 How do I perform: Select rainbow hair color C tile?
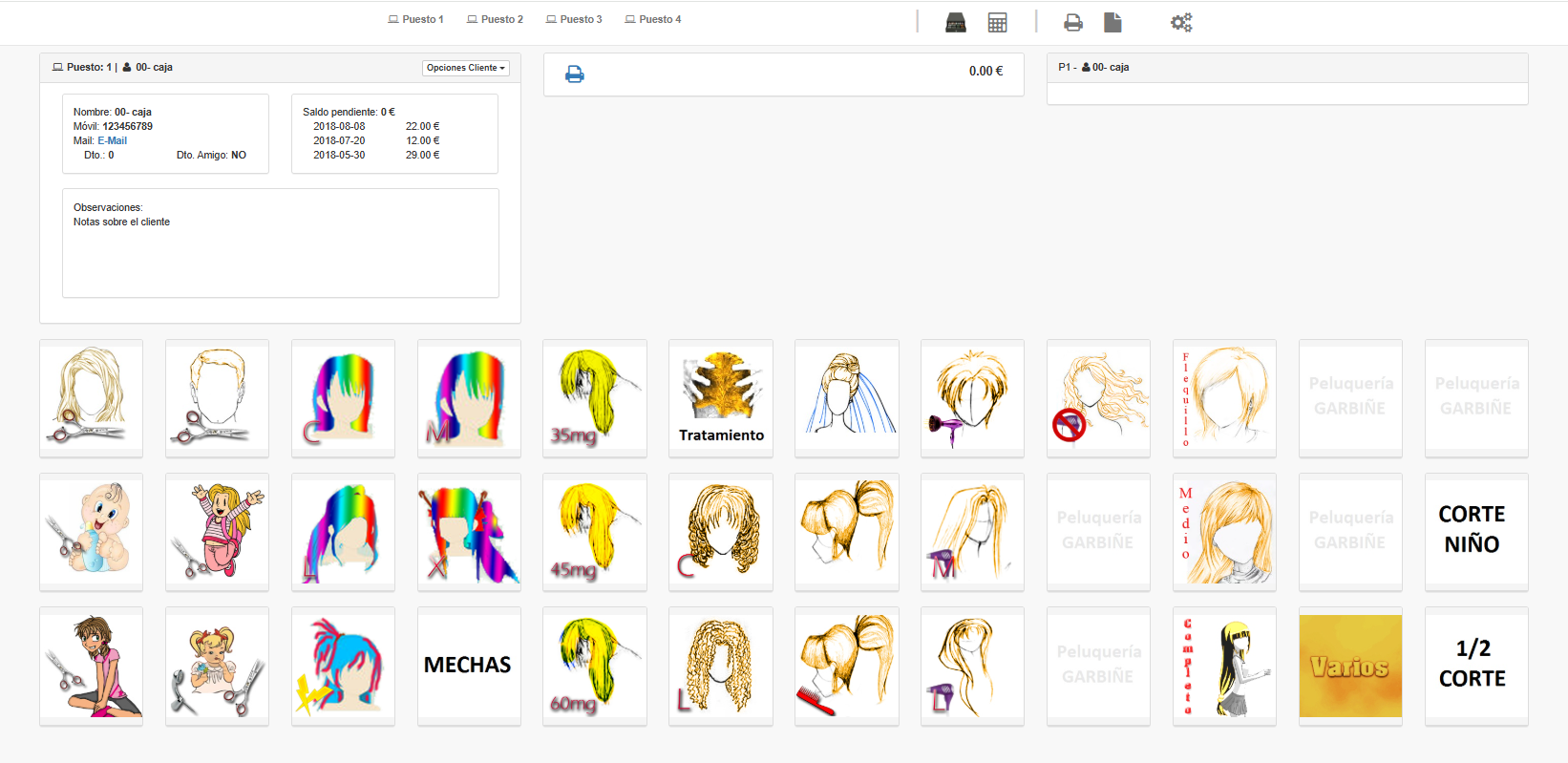coord(343,398)
